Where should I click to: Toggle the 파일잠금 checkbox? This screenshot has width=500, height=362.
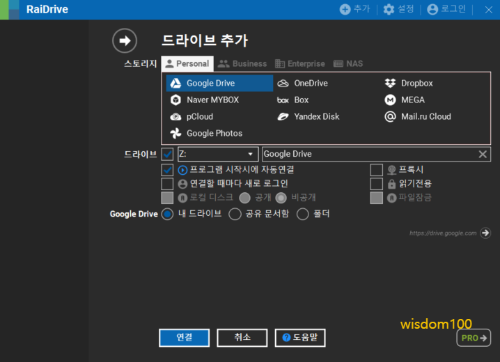[376, 198]
